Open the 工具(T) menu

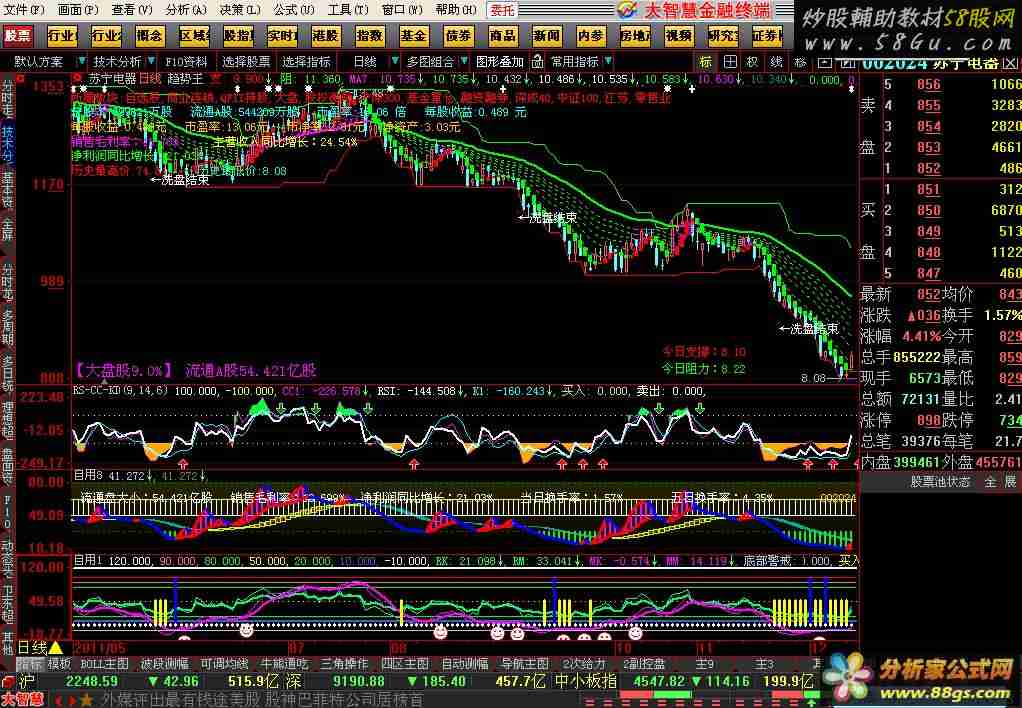tap(348, 10)
